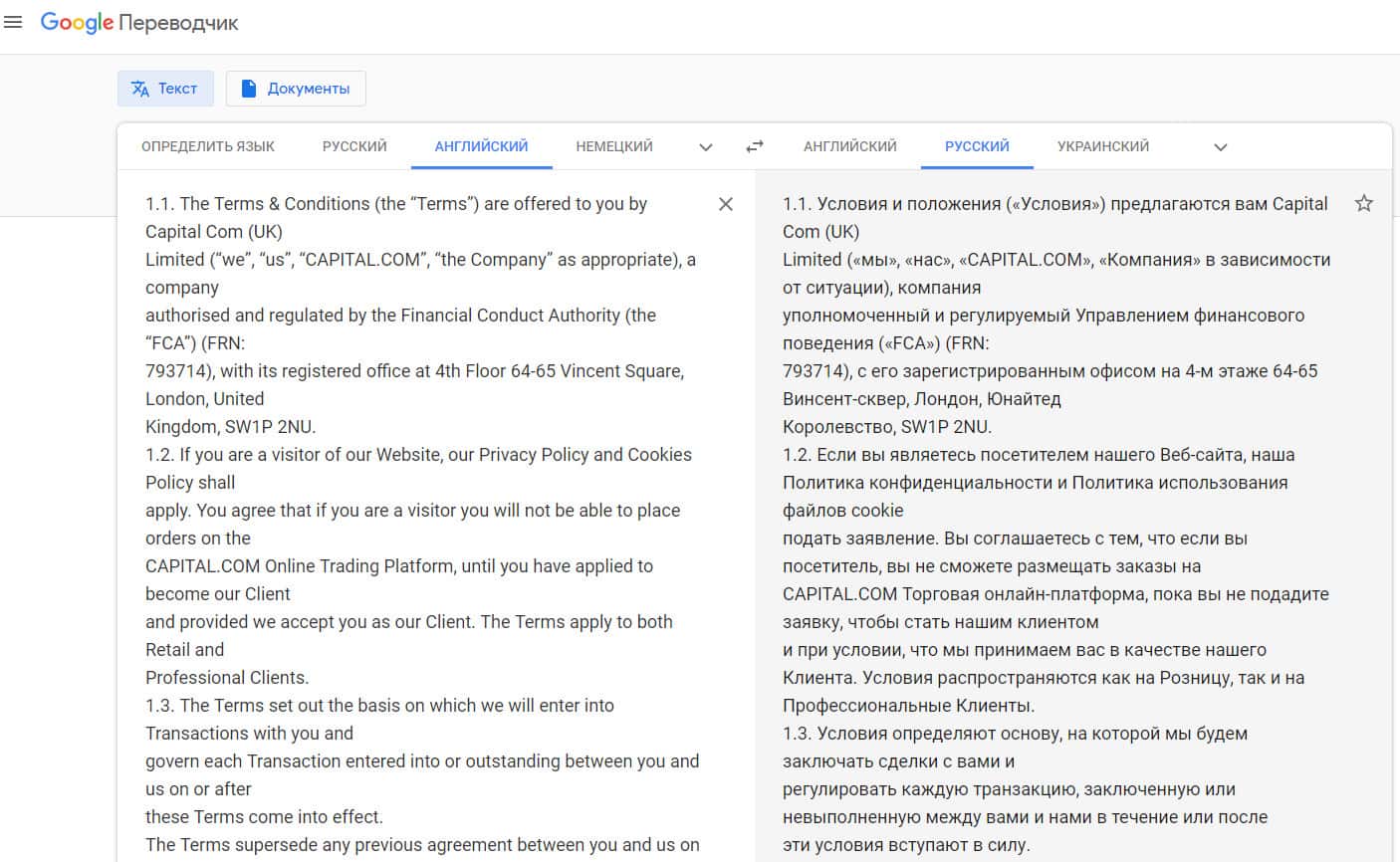Expand the source language list chevron
1400x862 pixels.
tap(706, 147)
